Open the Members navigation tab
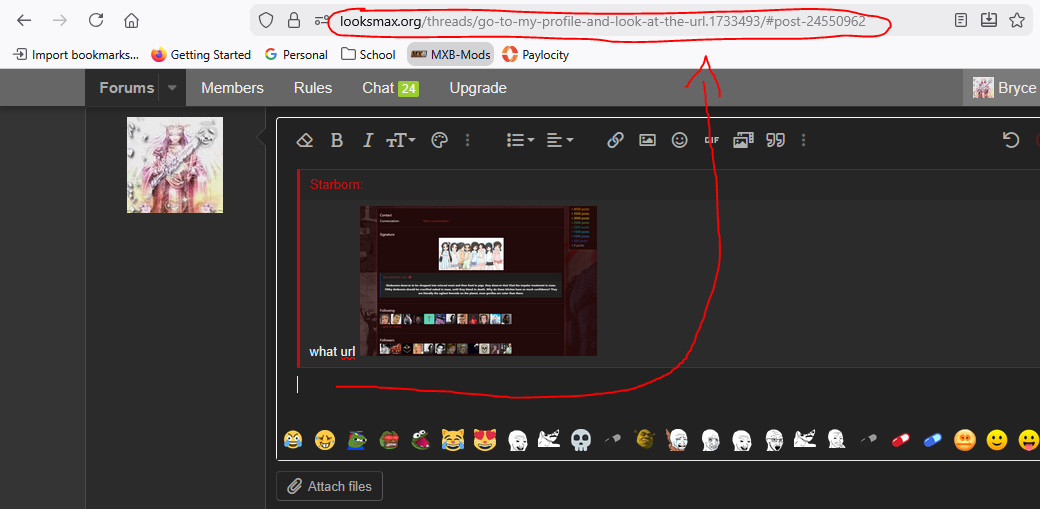The width and height of the screenshot is (1040, 509). coord(232,88)
